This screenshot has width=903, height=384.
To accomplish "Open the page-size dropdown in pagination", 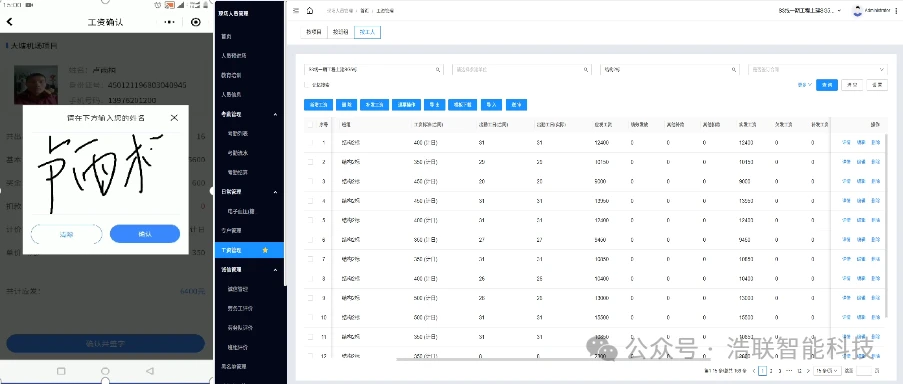I will pyautogui.click(x=828, y=371).
